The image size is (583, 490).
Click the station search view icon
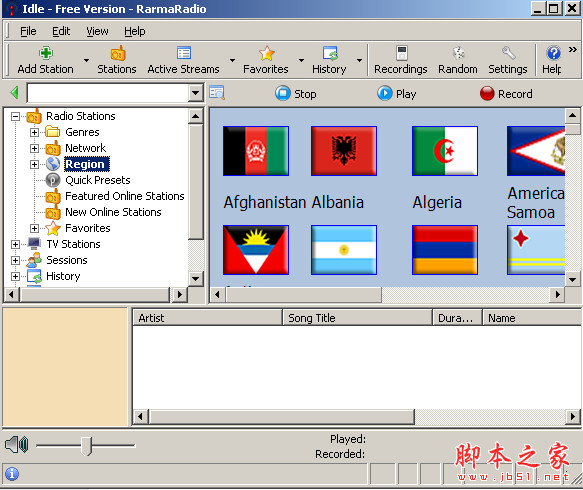[217, 93]
